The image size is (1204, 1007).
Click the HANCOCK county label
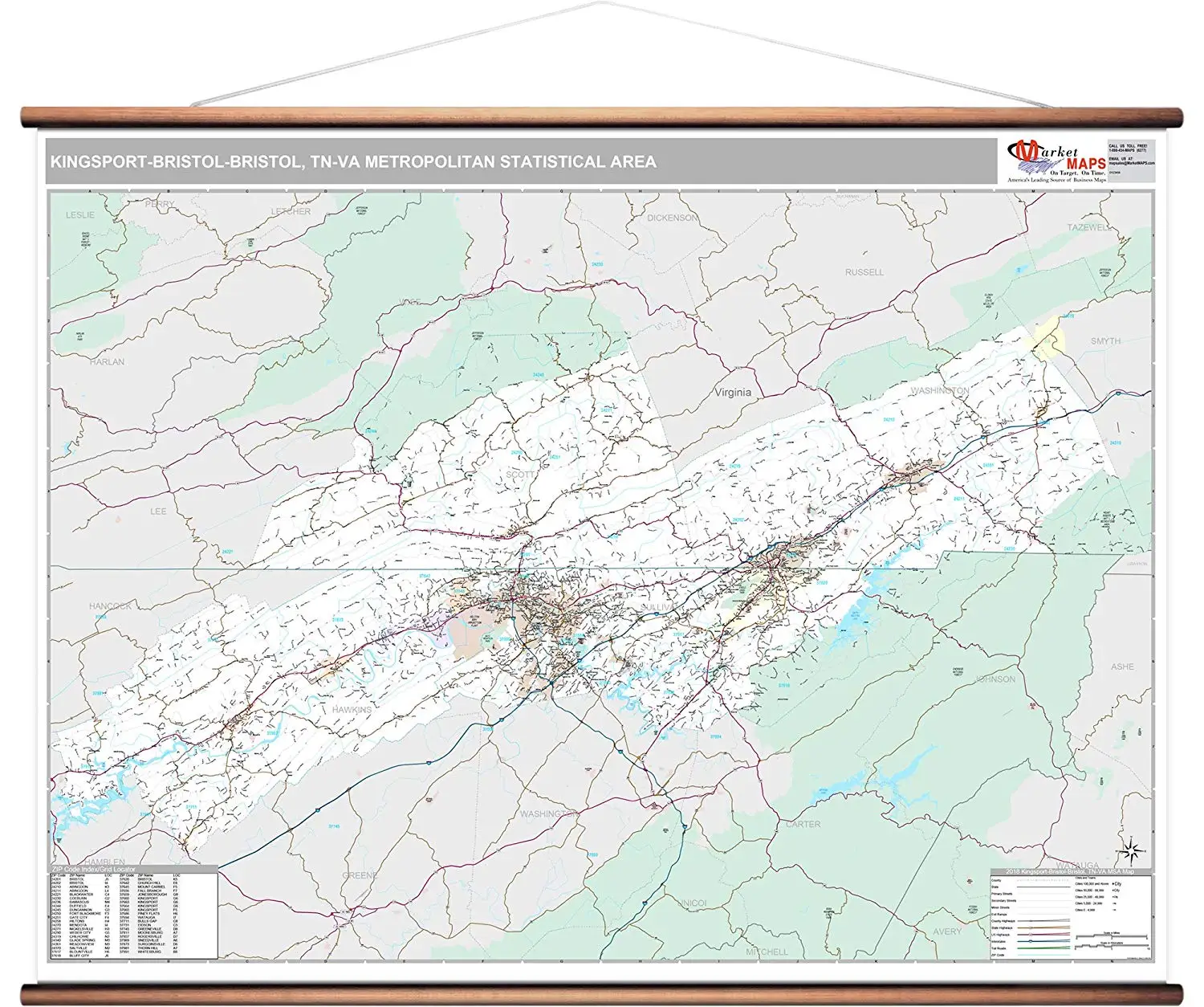[110, 606]
